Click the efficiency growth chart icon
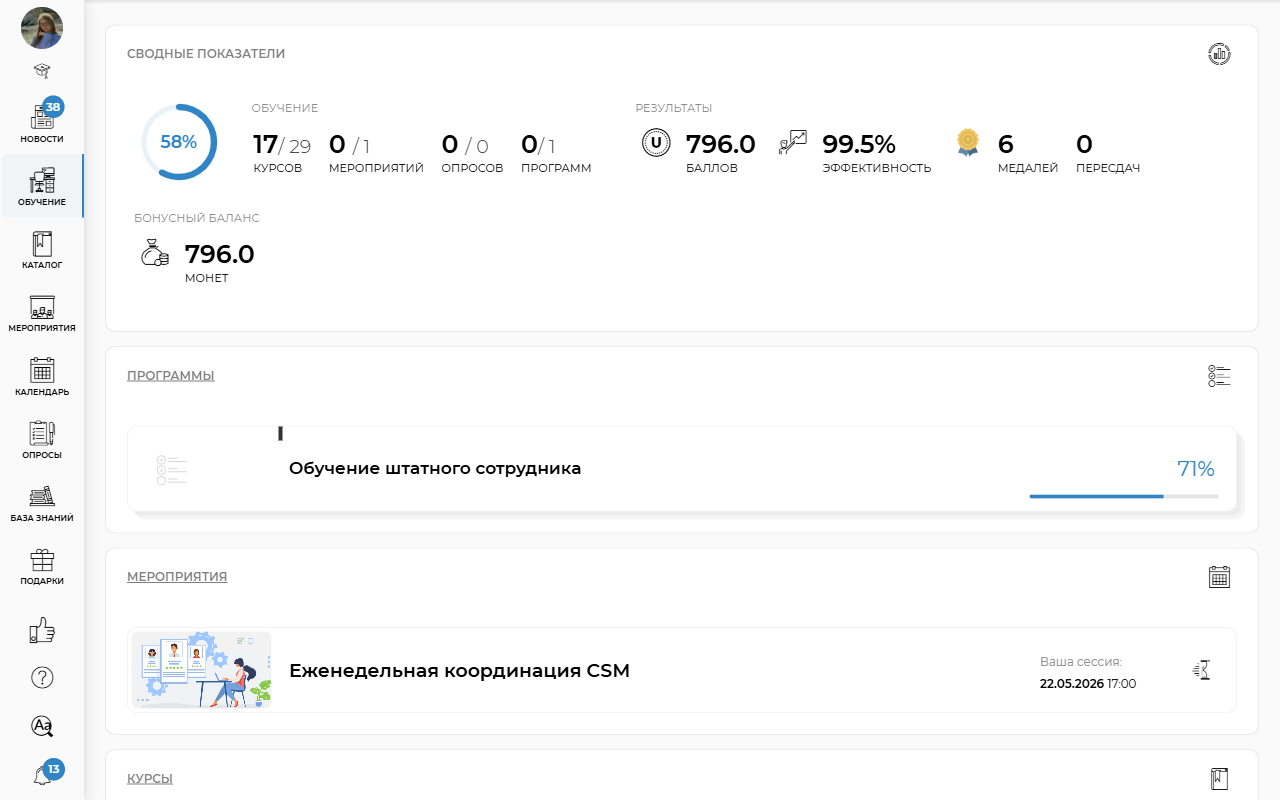 click(792, 143)
